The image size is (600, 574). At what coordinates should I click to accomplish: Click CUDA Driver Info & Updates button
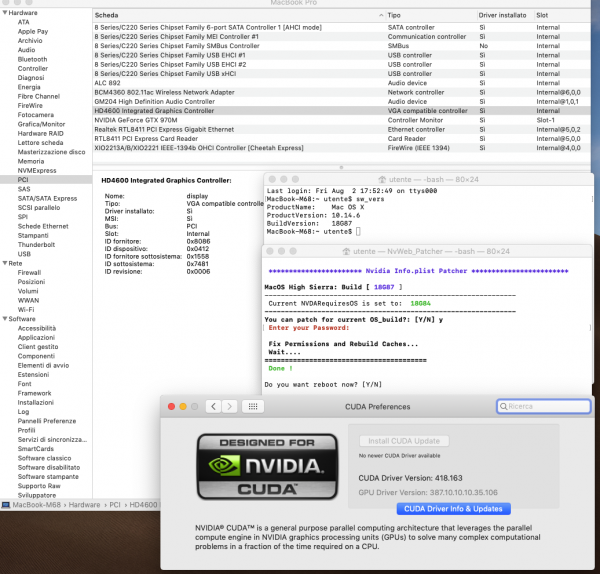tap(453, 509)
